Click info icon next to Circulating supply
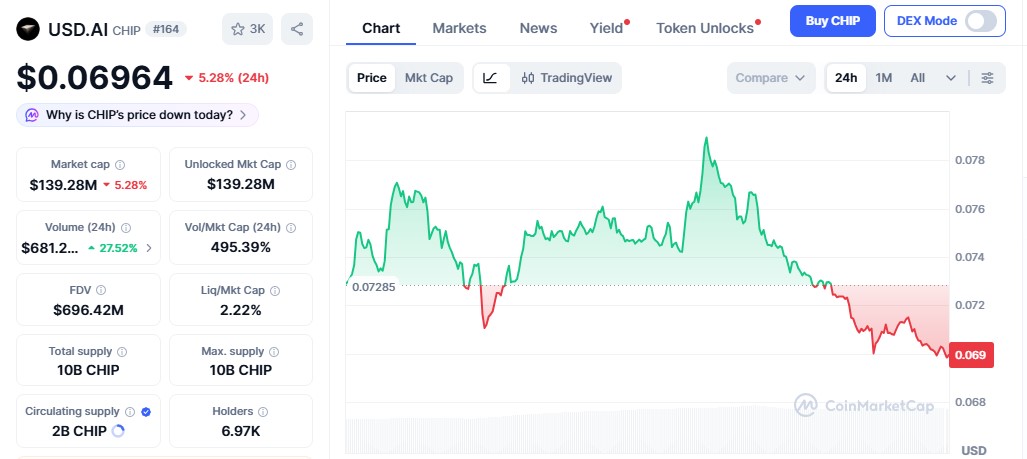 click(130, 412)
